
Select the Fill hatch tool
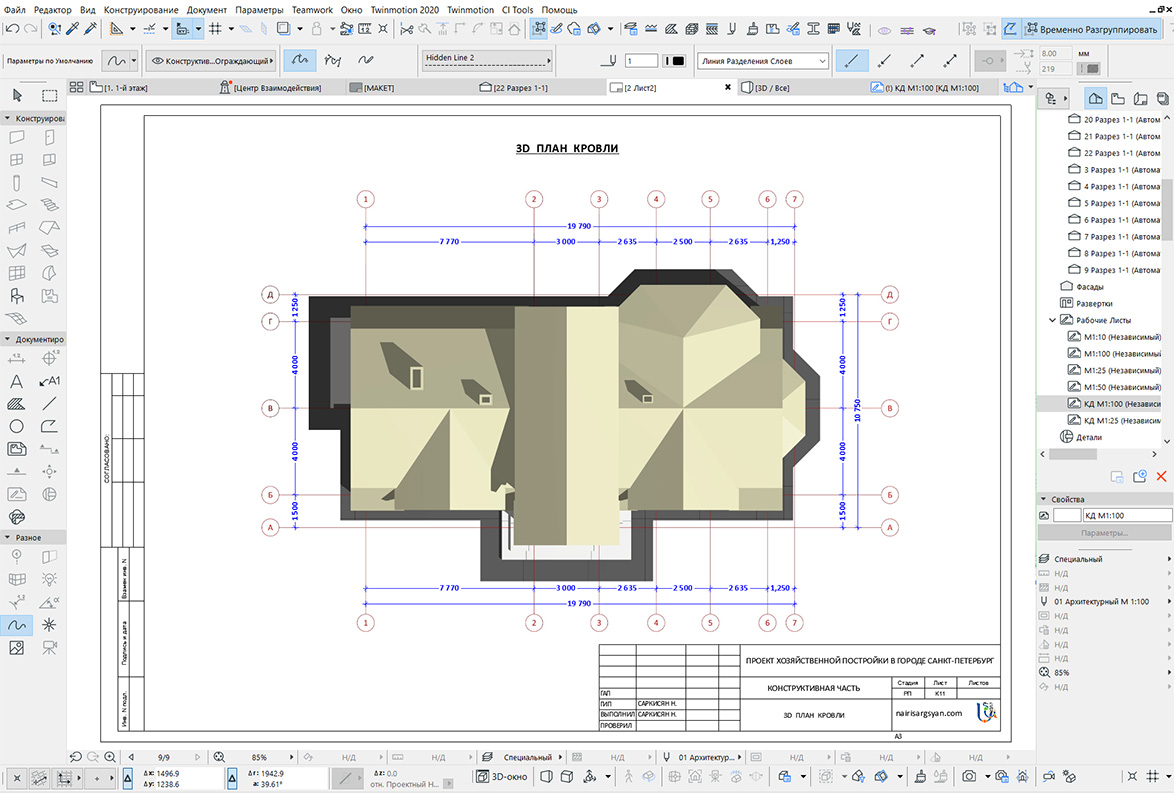[16, 404]
